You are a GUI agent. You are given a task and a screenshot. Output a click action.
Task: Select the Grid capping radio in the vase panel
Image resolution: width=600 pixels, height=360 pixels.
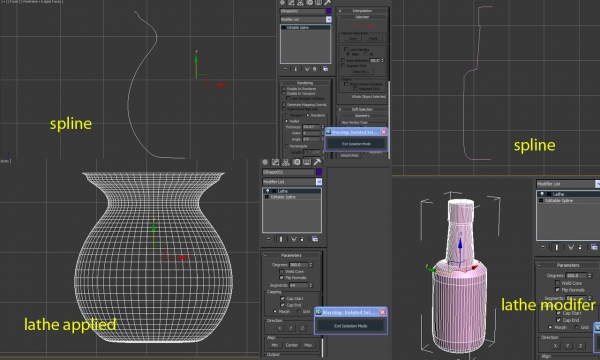pyautogui.click(x=299, y=311)
